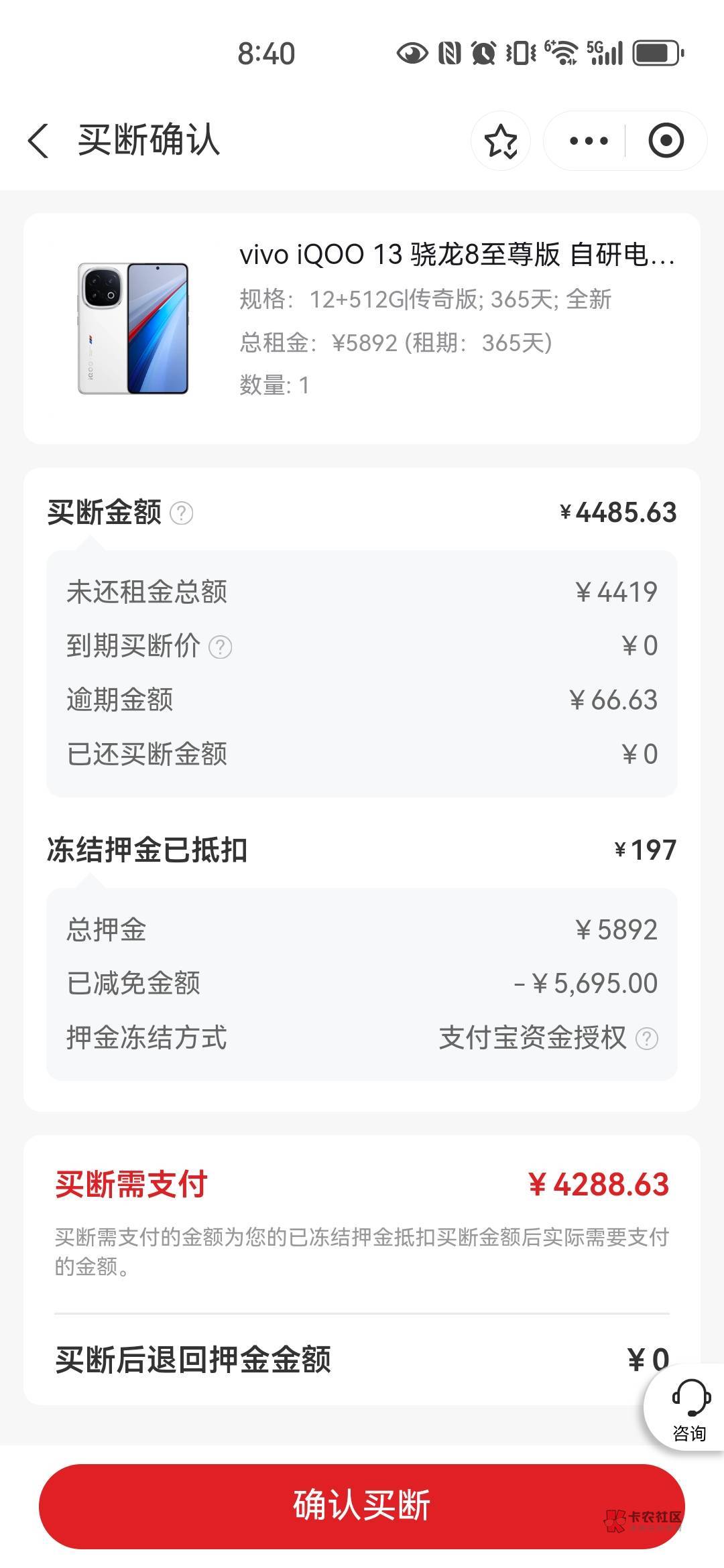The height and width of the screenshot is (1568, 724).
Task: Tap the 未还租金总额 row
Action: click(362, 592)
